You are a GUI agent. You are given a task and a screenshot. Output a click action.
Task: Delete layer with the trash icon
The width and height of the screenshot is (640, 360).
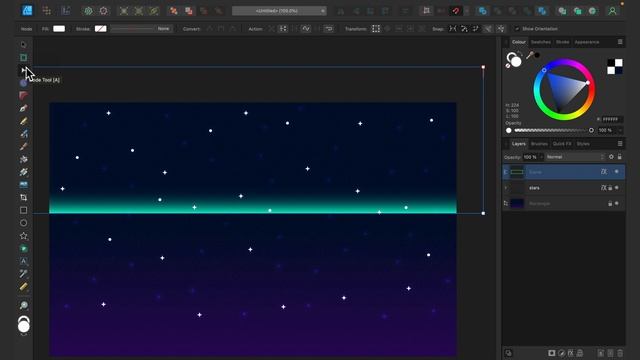620,353
